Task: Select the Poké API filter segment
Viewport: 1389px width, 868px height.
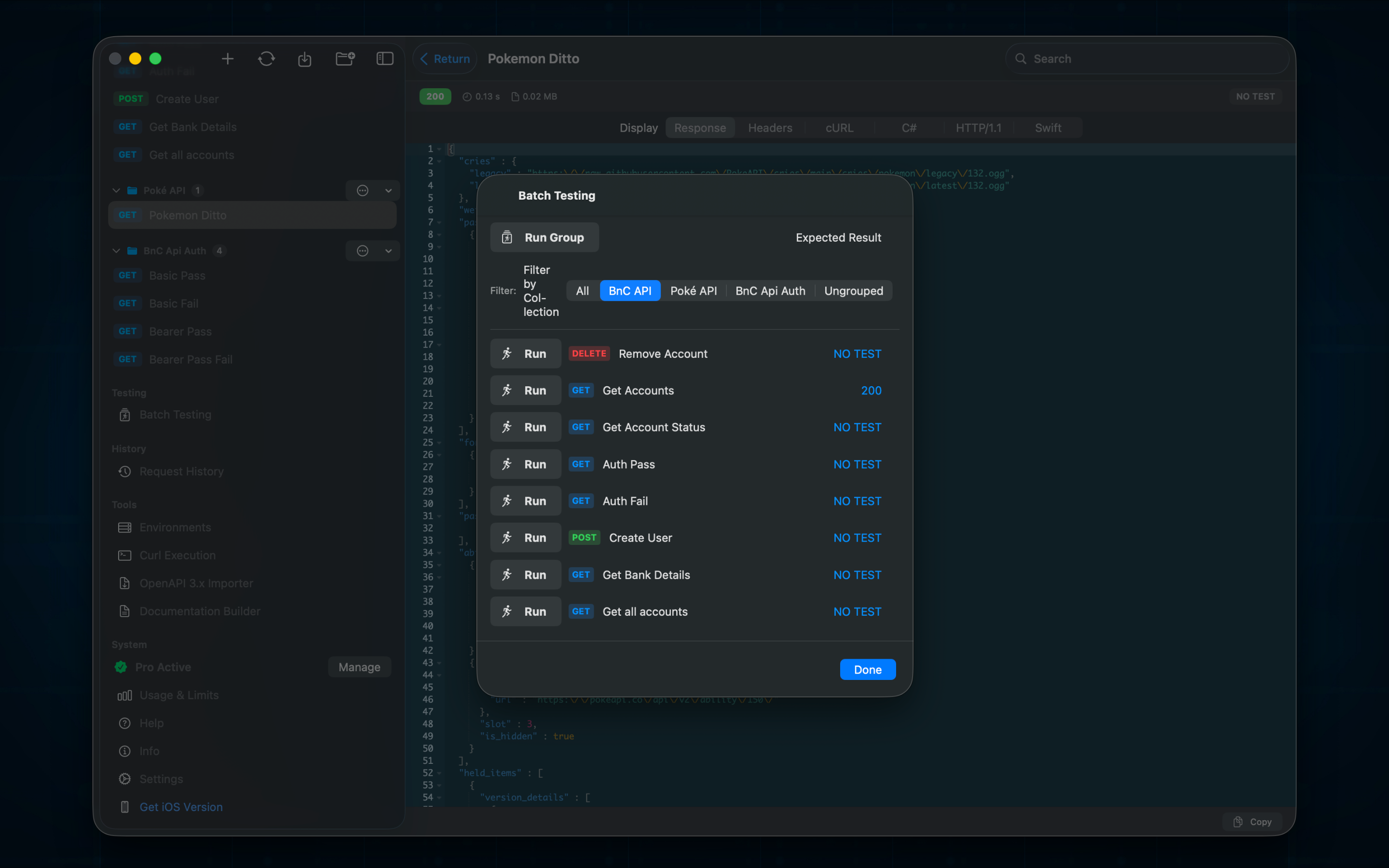Action: point(694,290)
